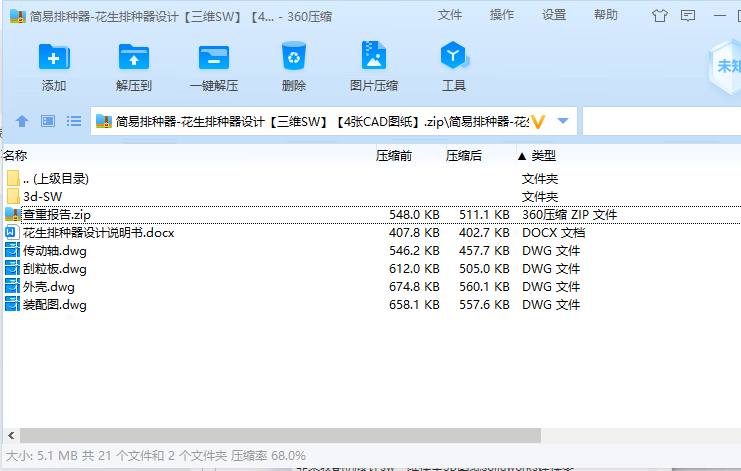741x471 pixels.
Task: Click the docx icon of 花生排种器设计说明书
Action: pos(12,232)
